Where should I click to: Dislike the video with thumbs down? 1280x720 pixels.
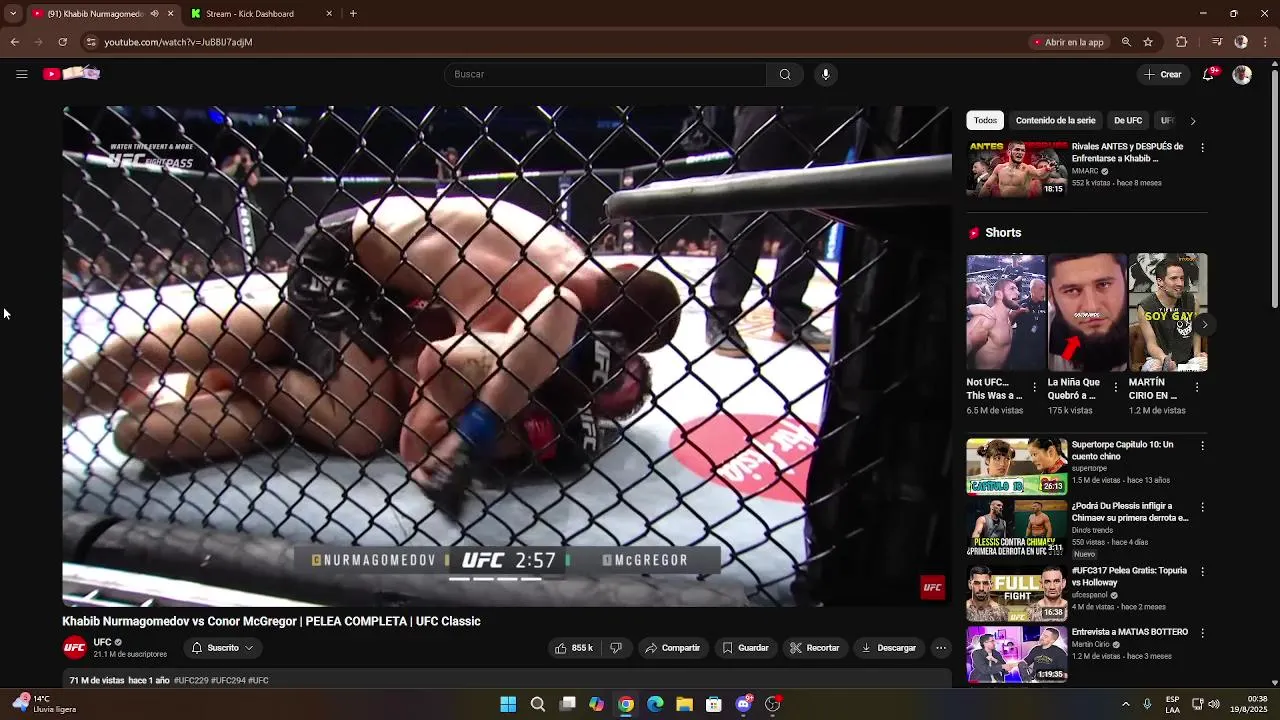tap(616, 648)
